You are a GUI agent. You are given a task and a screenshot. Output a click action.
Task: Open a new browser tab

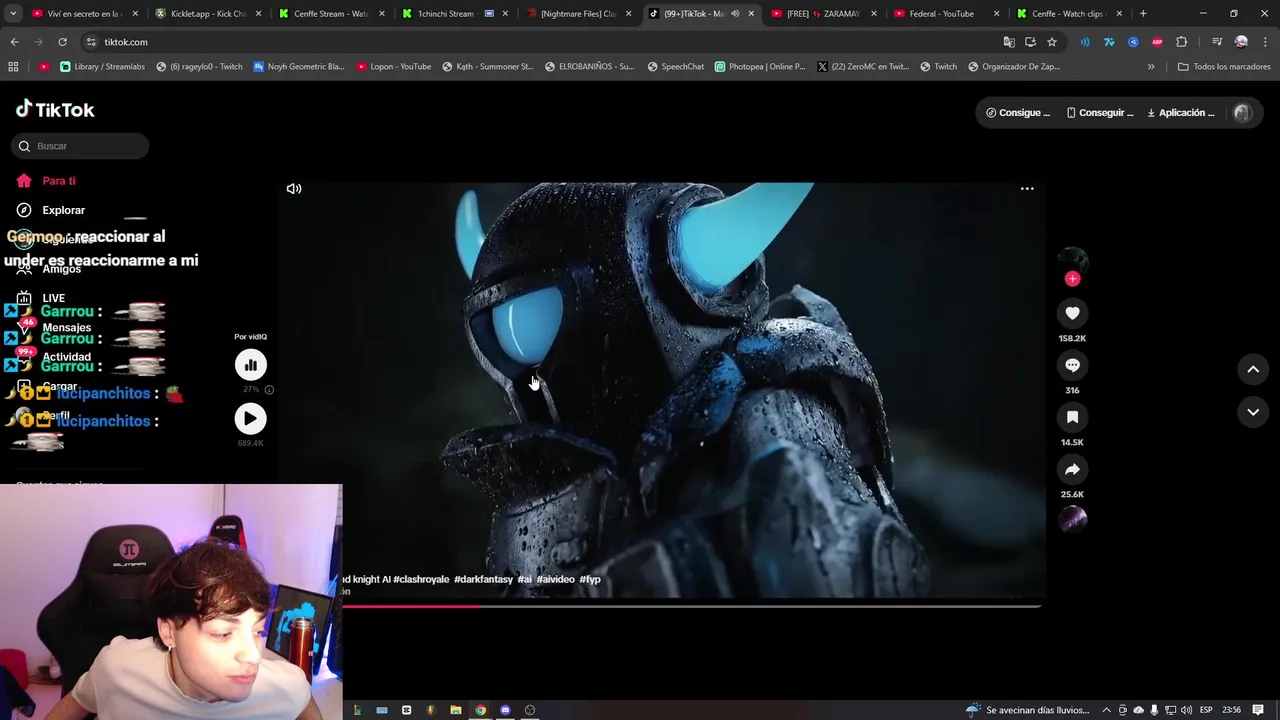pyautogui.click(x=1143, y=14)
